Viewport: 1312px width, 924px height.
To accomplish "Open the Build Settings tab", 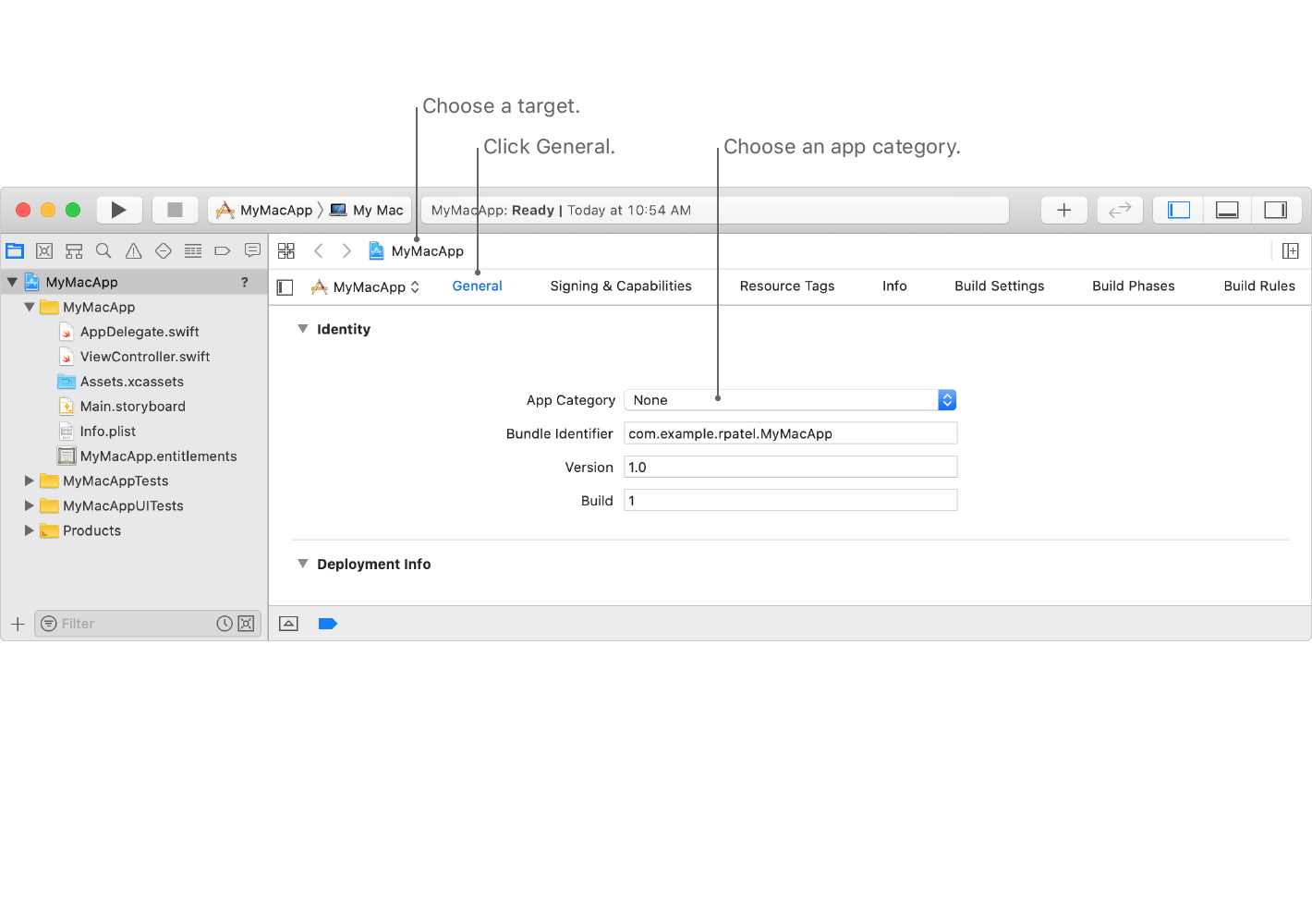I will pyautogui.click(x=999, y=286).
